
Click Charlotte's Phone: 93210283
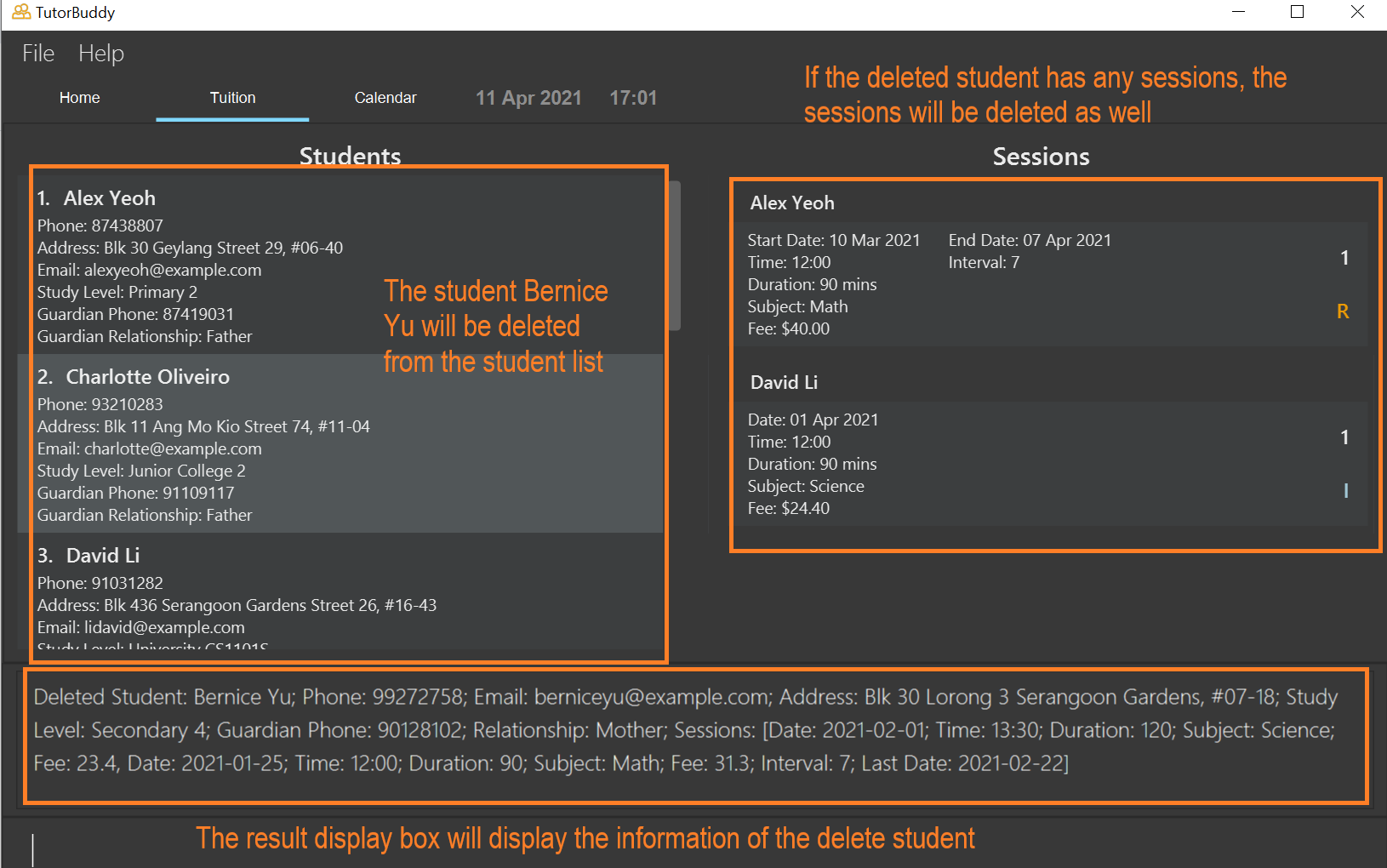(x=100, y=404)
